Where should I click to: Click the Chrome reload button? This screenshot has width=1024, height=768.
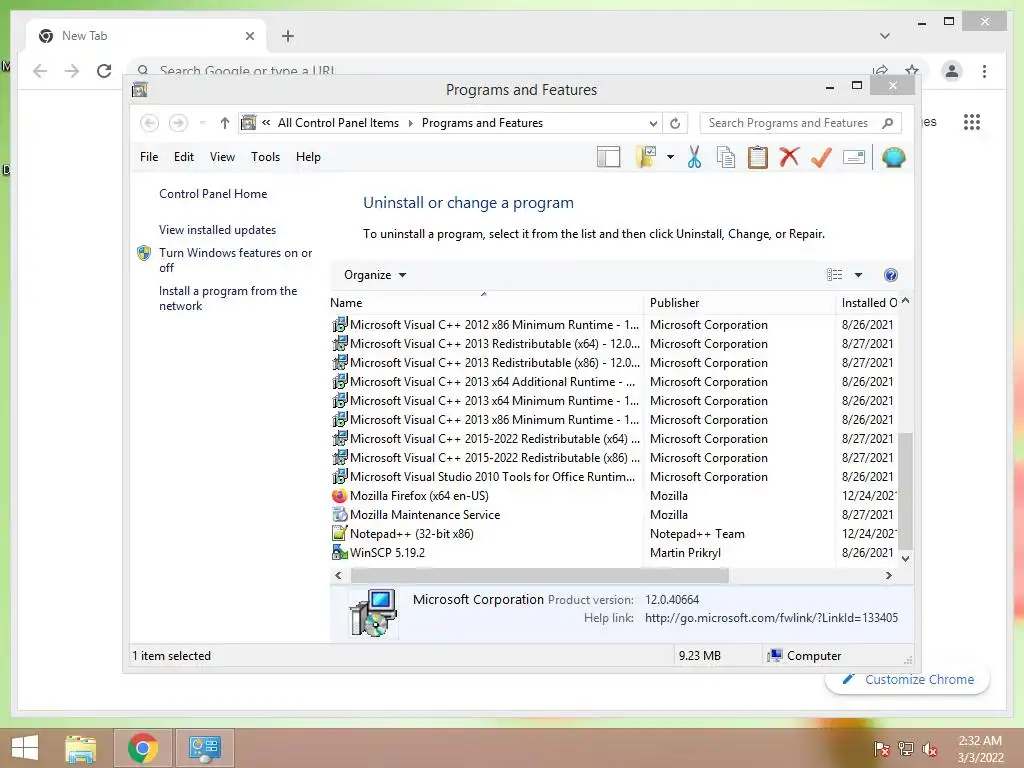[104, 71]
